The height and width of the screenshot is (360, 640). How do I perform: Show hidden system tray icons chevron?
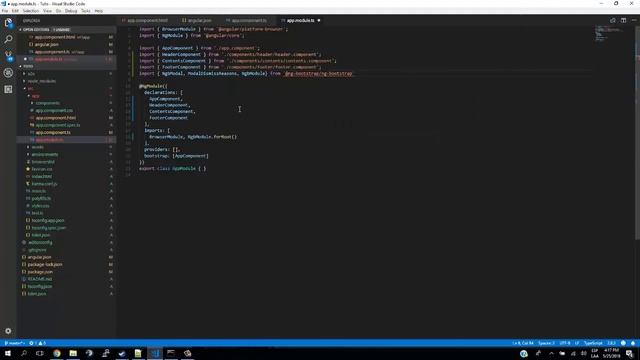(551, 353)
